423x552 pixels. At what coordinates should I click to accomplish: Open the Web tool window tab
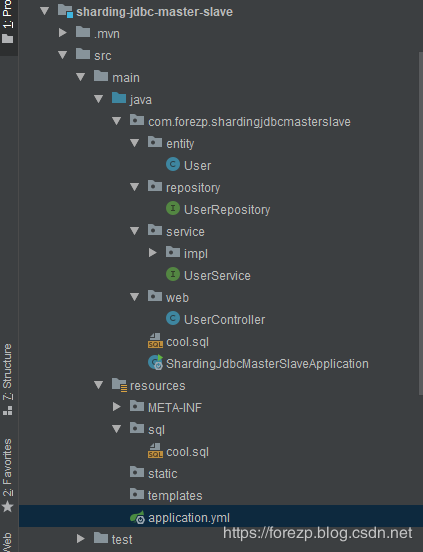coord(8,542)
